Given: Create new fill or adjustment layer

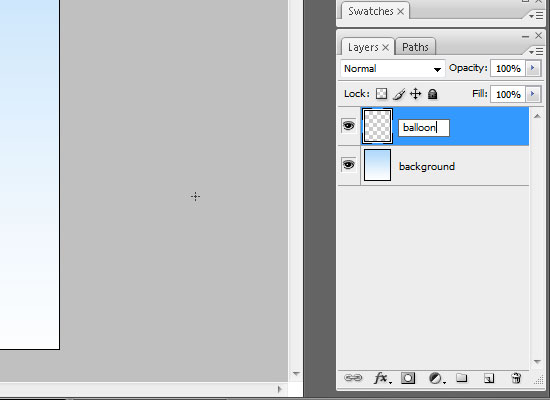Looking at the screenshot, I should pyautogui.click(x=437, y=378).
